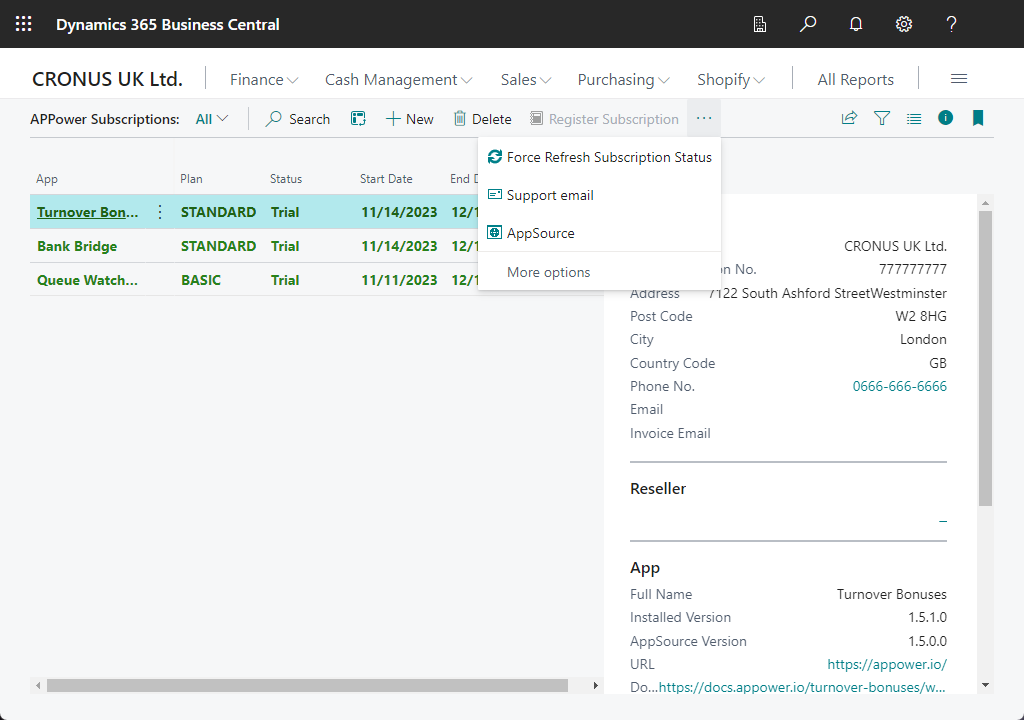The height and width of the screenshot is (720, 1024).
Task: Toggle the list view layout icon
Action: pyautogui.click(x=914, y=118)
